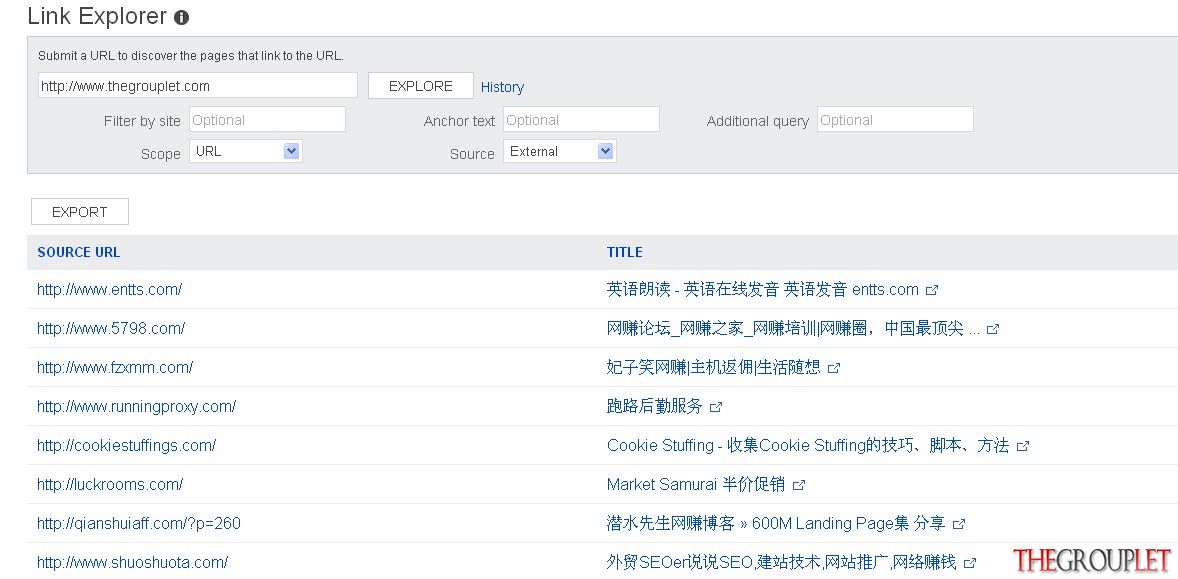Open the Source dropdown set to External
Viewport: 1178px width, 579px height.
click(x=560, y=151)
